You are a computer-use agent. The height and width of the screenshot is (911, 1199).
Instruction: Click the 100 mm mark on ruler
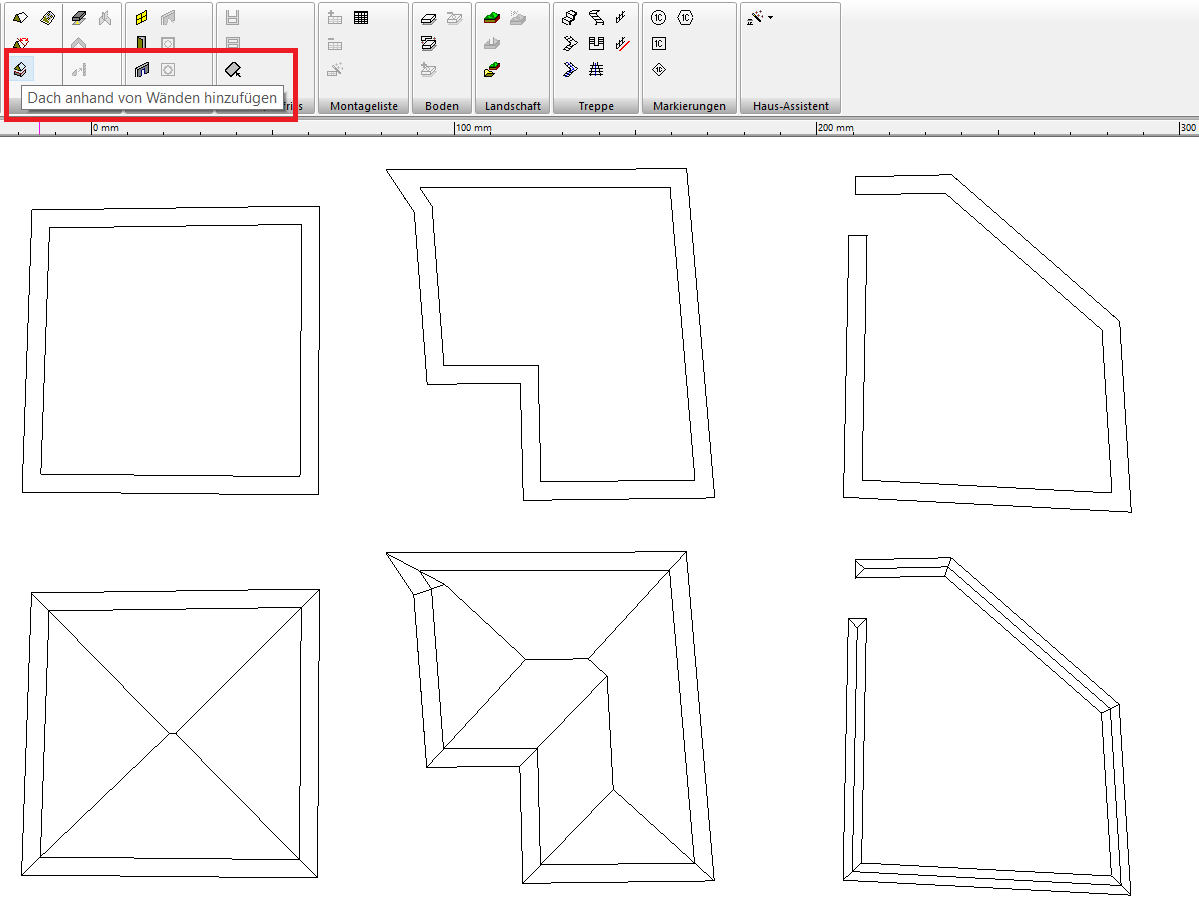473,128
